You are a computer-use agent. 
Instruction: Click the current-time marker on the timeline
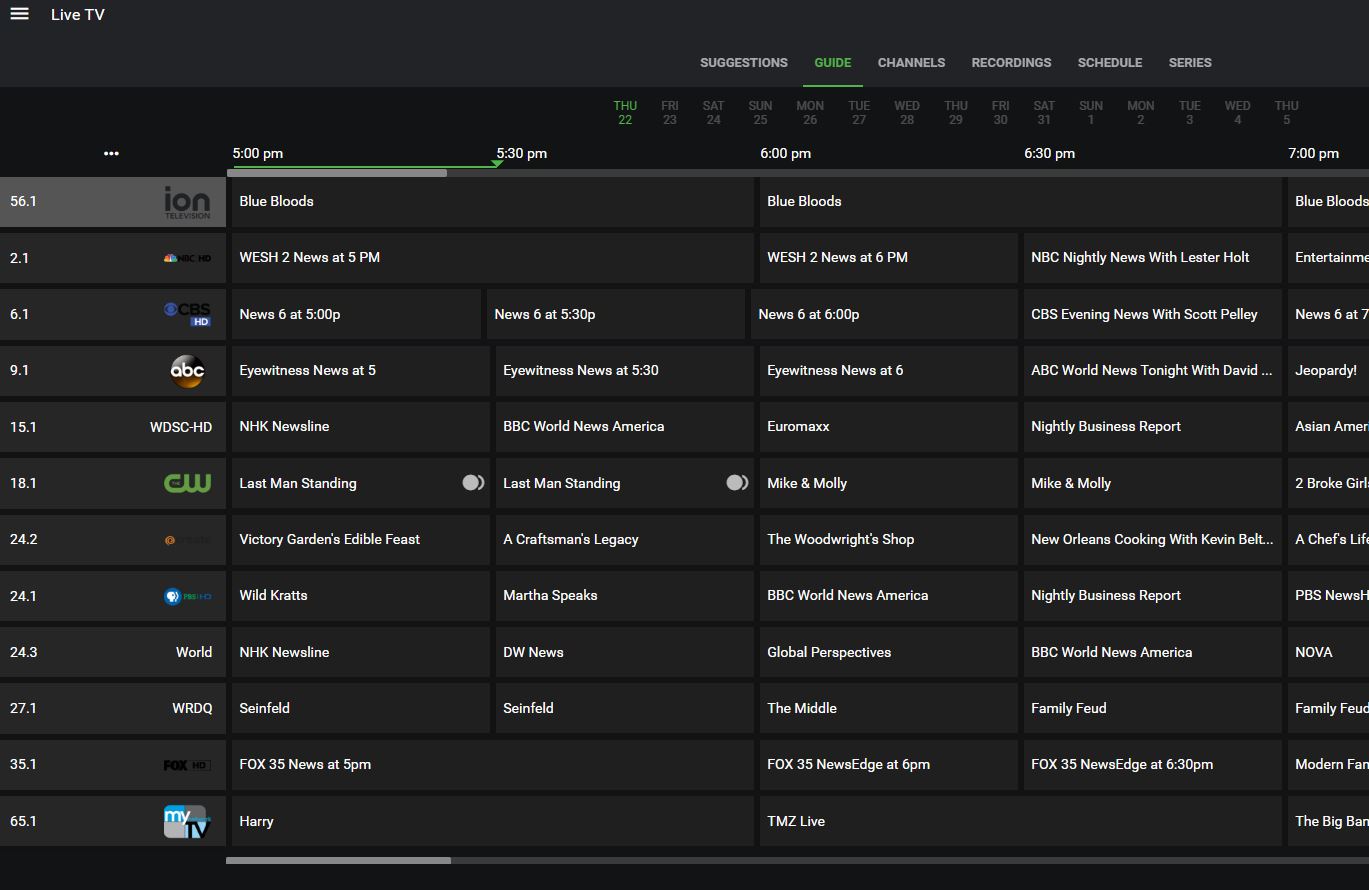click(497, 163)
